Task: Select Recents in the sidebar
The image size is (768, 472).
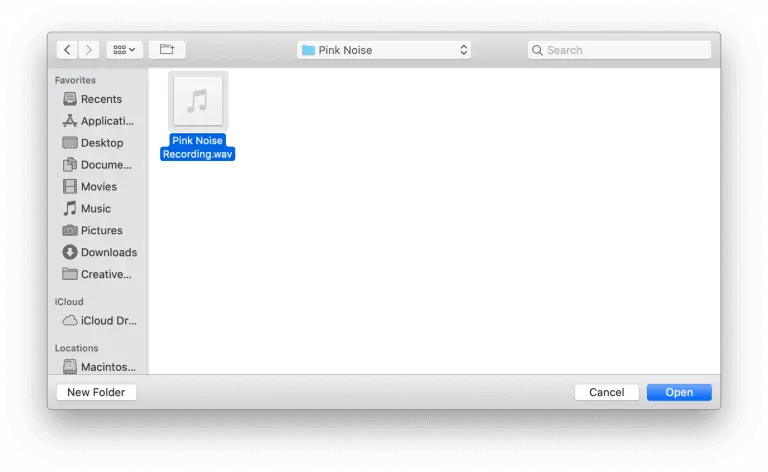Action: 100,99
